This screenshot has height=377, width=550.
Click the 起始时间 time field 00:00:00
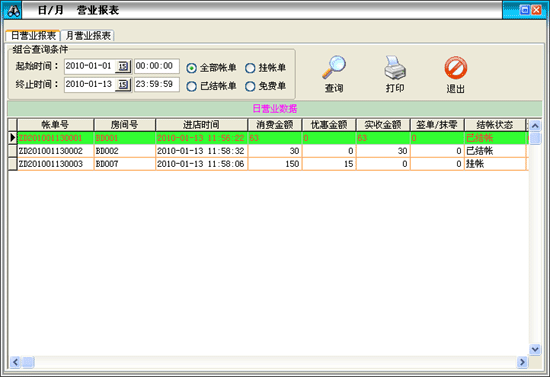157,66
